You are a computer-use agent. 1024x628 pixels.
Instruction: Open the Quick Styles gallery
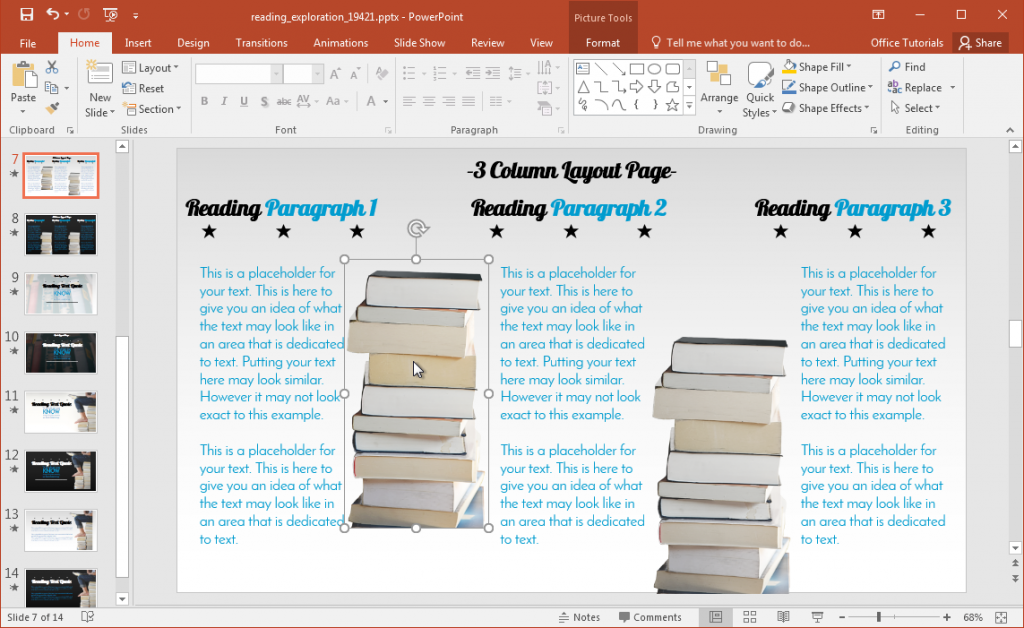pyautogui.click(x=760, y=92)
